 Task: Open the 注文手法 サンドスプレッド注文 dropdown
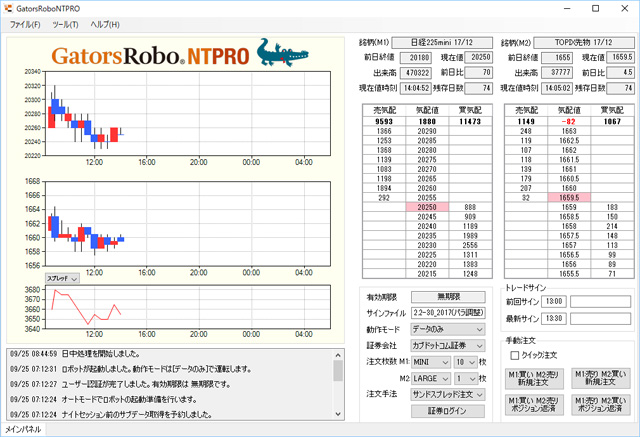(448, 395)
